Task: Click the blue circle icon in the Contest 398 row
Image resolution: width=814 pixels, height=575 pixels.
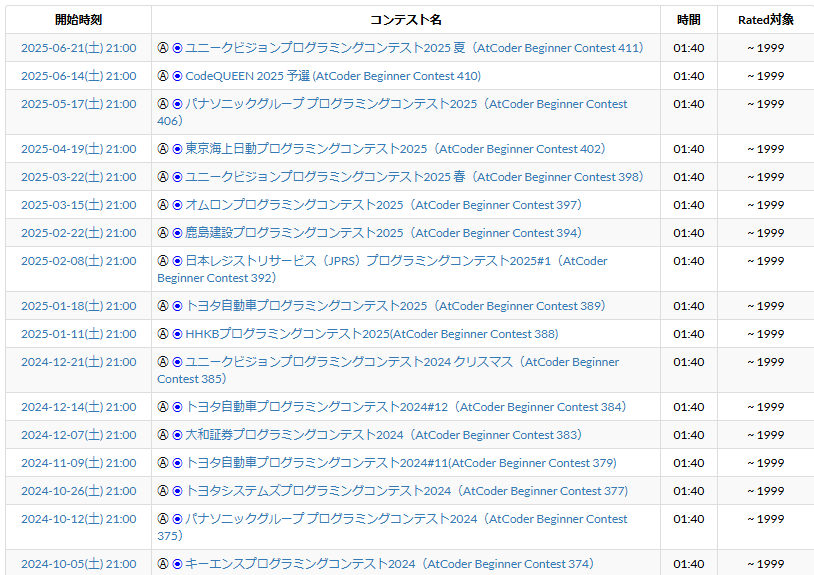Action: pyautogui.click(x=177, y=177)
